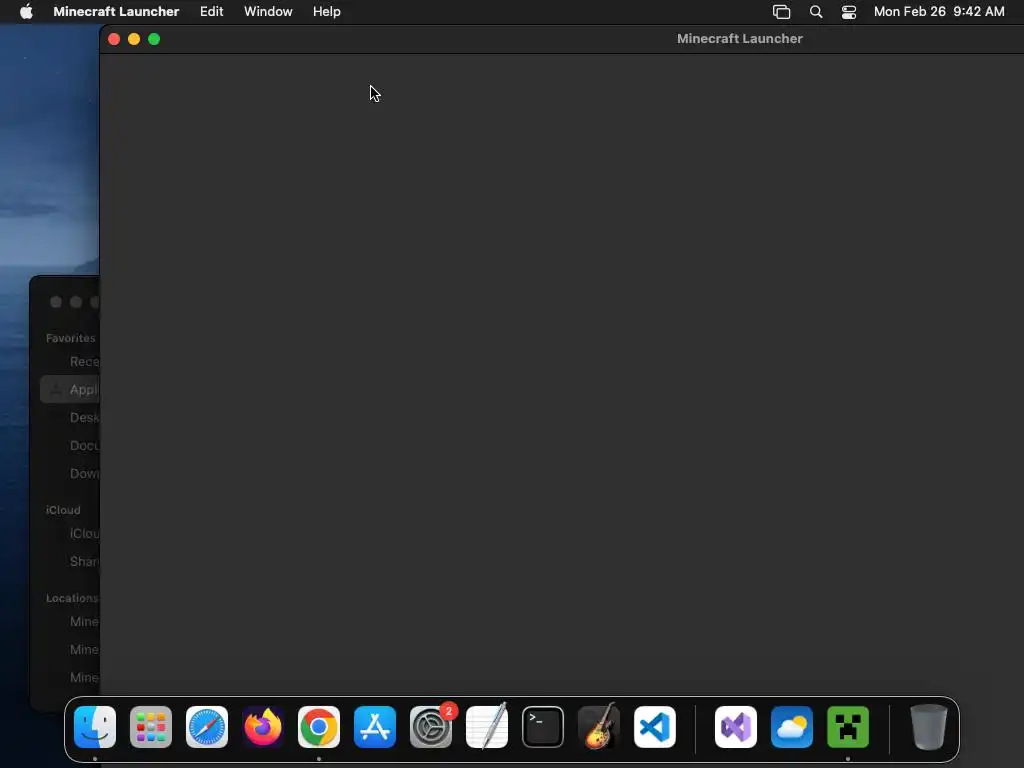
Task: Open Visual Studio Code dock icon
Action: [655, 727]
